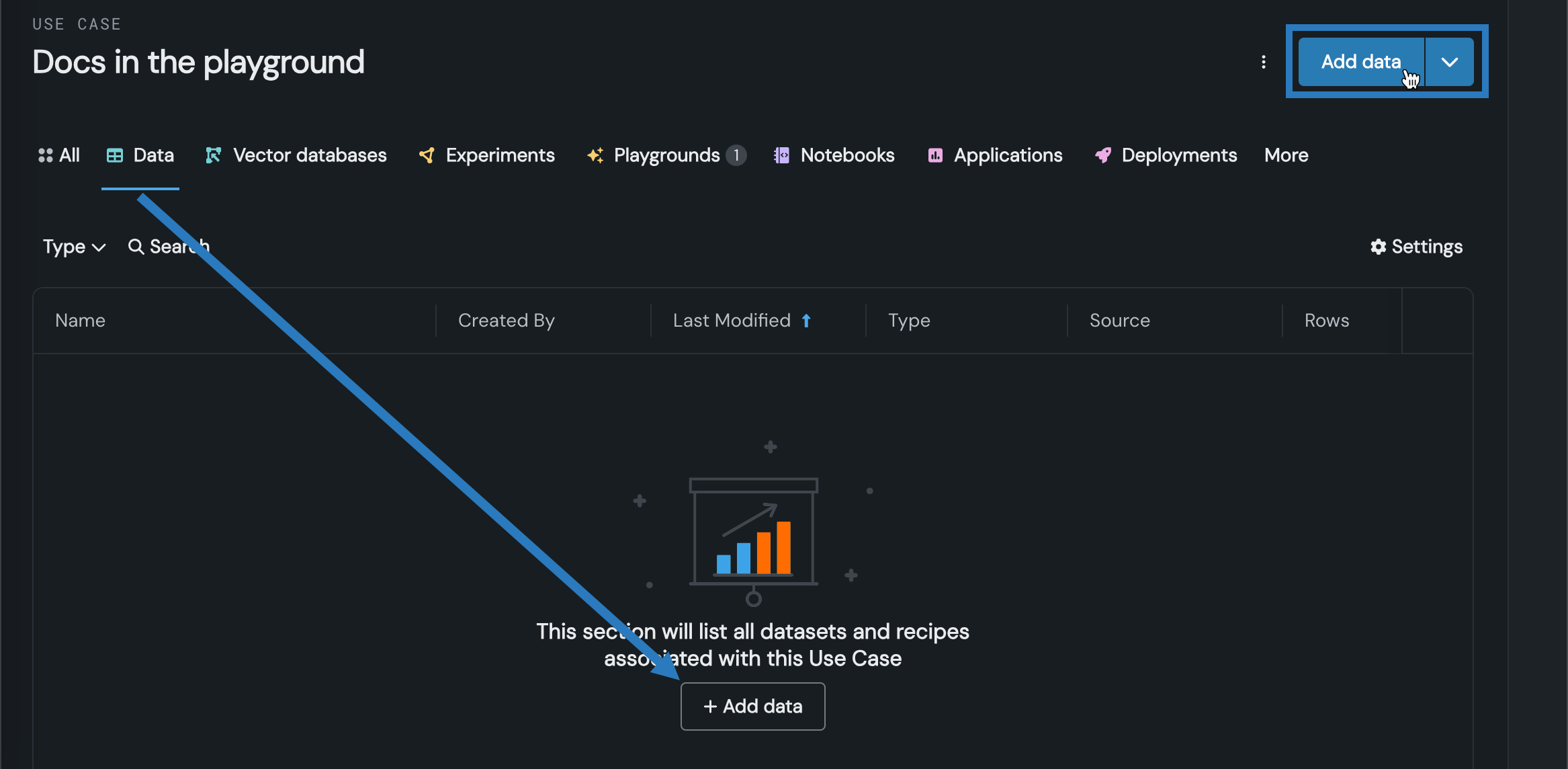This screenshot has height=769, width=1568.
Task: Toggle the Last Modified sort arrow
Action: click(x=806, y=321)
